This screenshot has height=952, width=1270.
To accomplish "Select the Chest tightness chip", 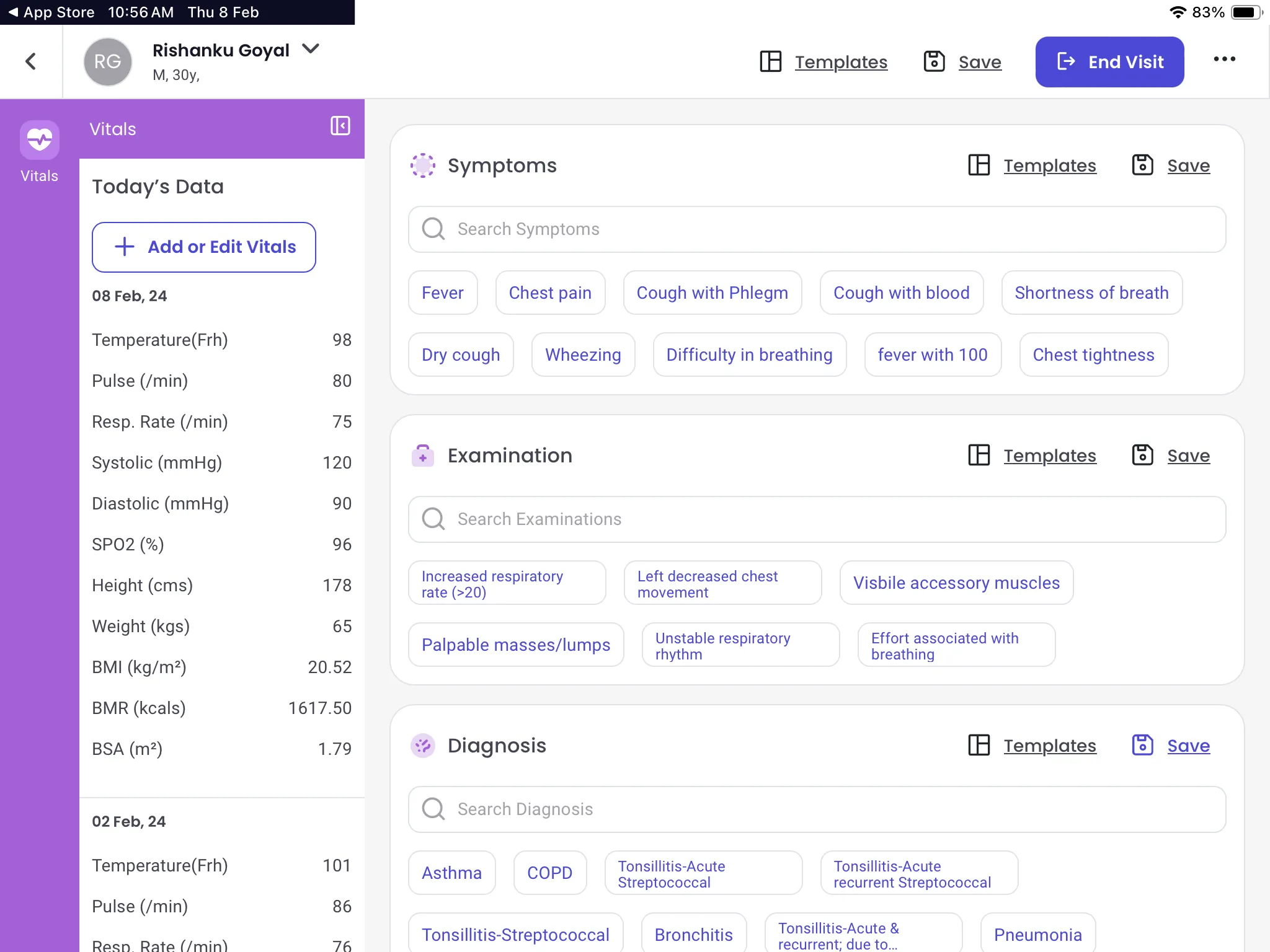I will (1093, 355).
